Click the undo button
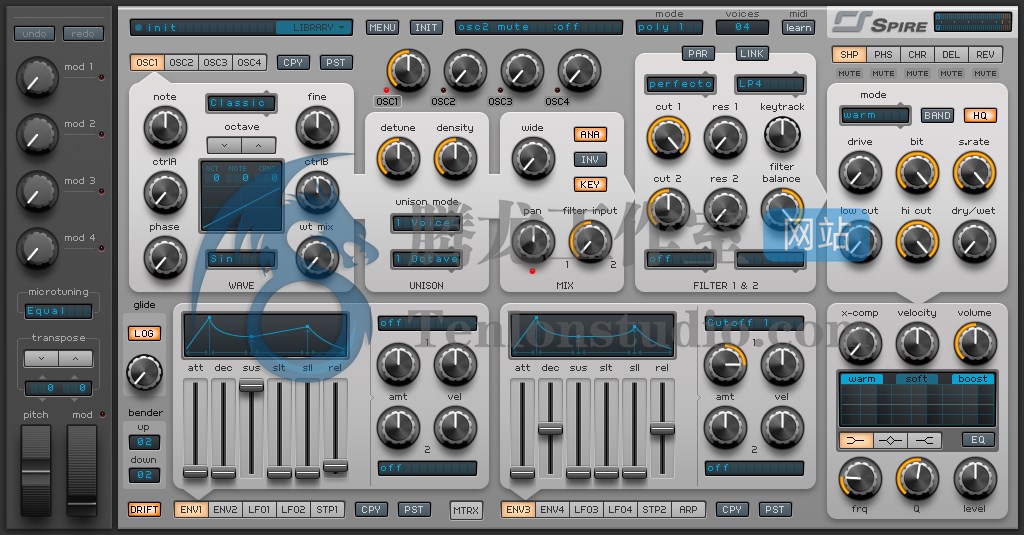The width and height of the screenshot is (1024, 535). pyautogui.click(x=34, y=33)
